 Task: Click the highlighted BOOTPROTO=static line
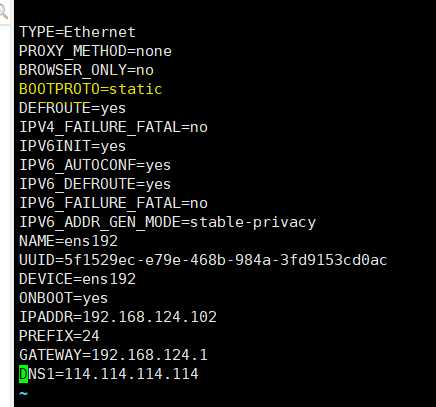tap(91, 89)
